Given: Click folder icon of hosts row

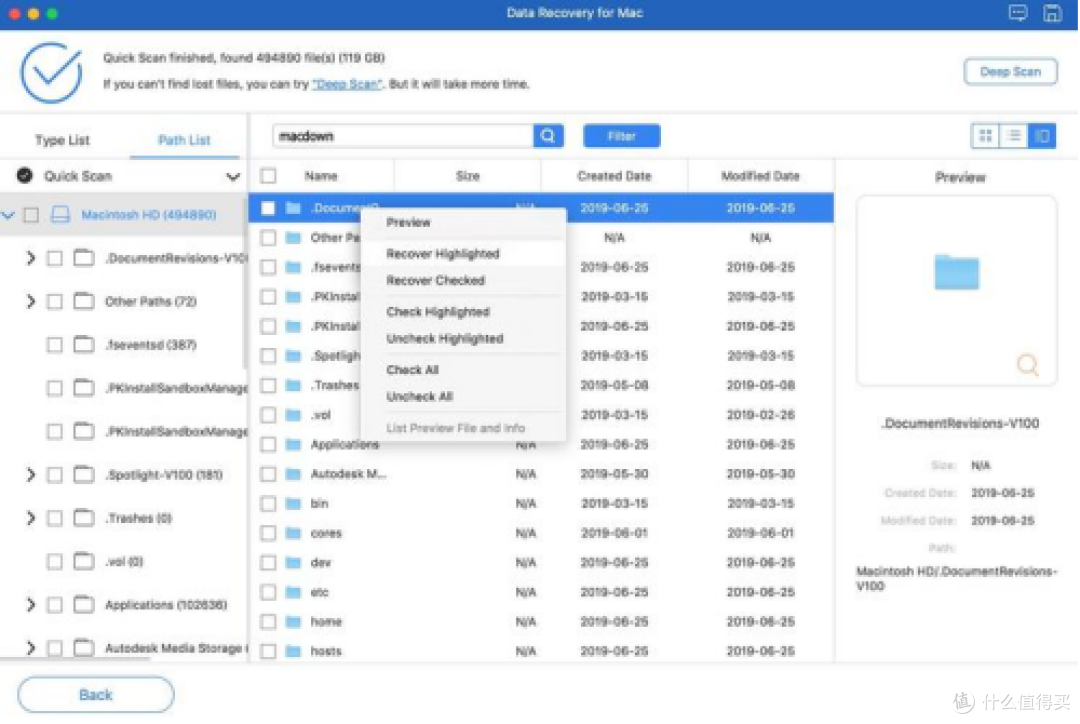Looking at the screenshot, I should [293, 651].
